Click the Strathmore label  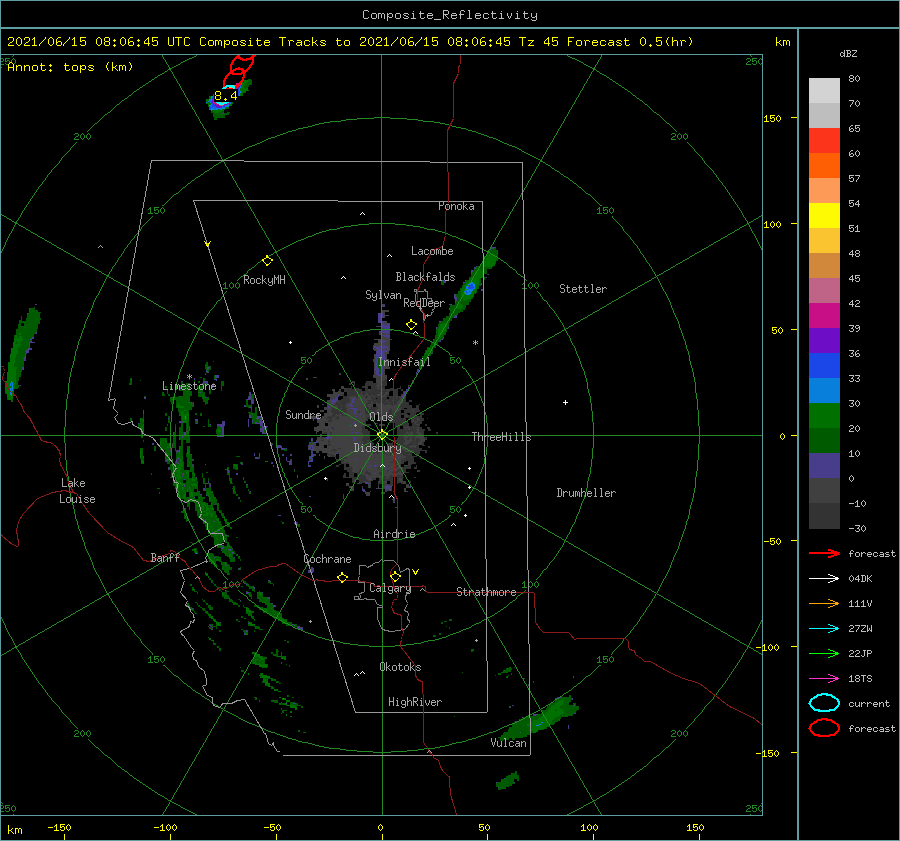click(486, 592)
